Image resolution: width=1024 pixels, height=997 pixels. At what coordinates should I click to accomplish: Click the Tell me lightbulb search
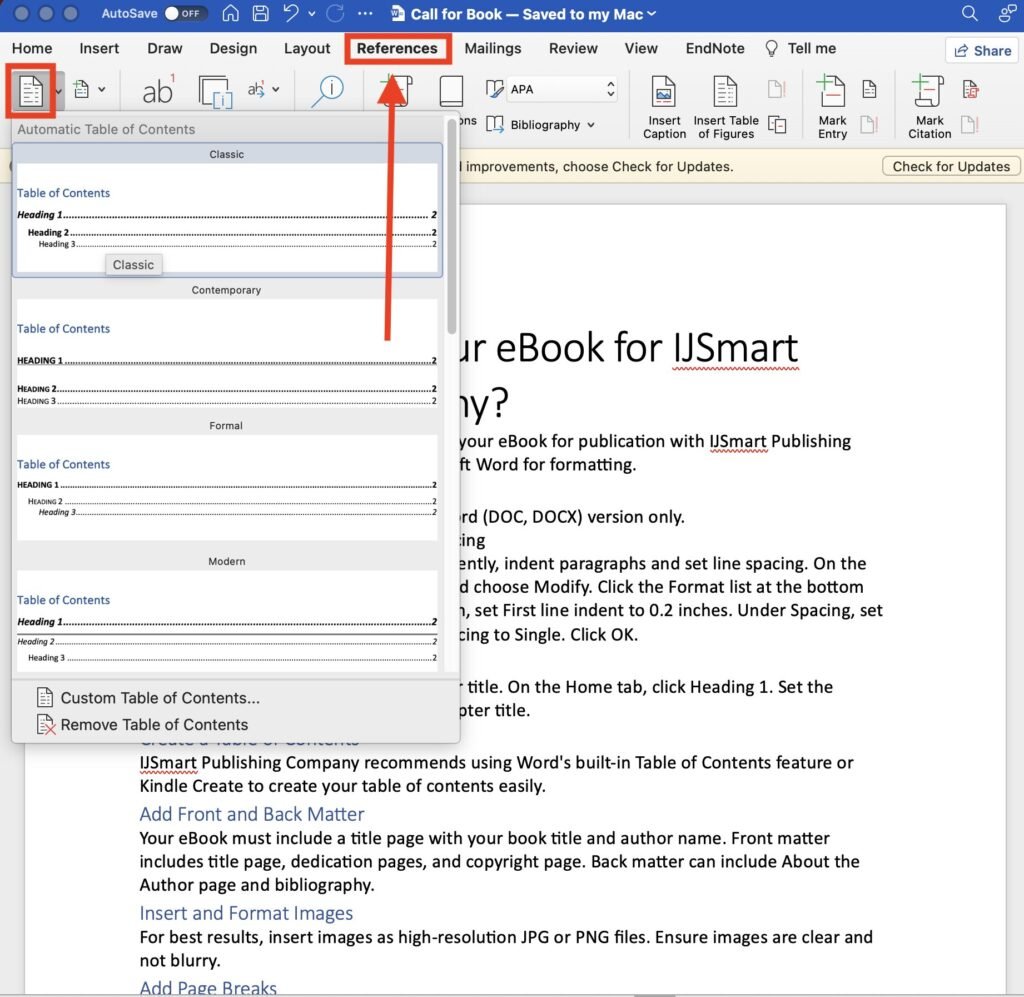[801, 48]
